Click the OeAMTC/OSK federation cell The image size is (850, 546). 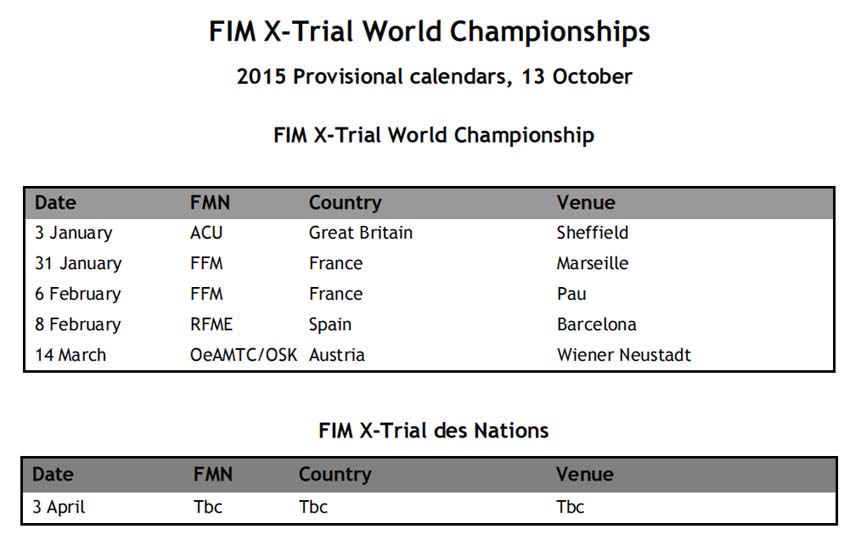tap(243, 355)
